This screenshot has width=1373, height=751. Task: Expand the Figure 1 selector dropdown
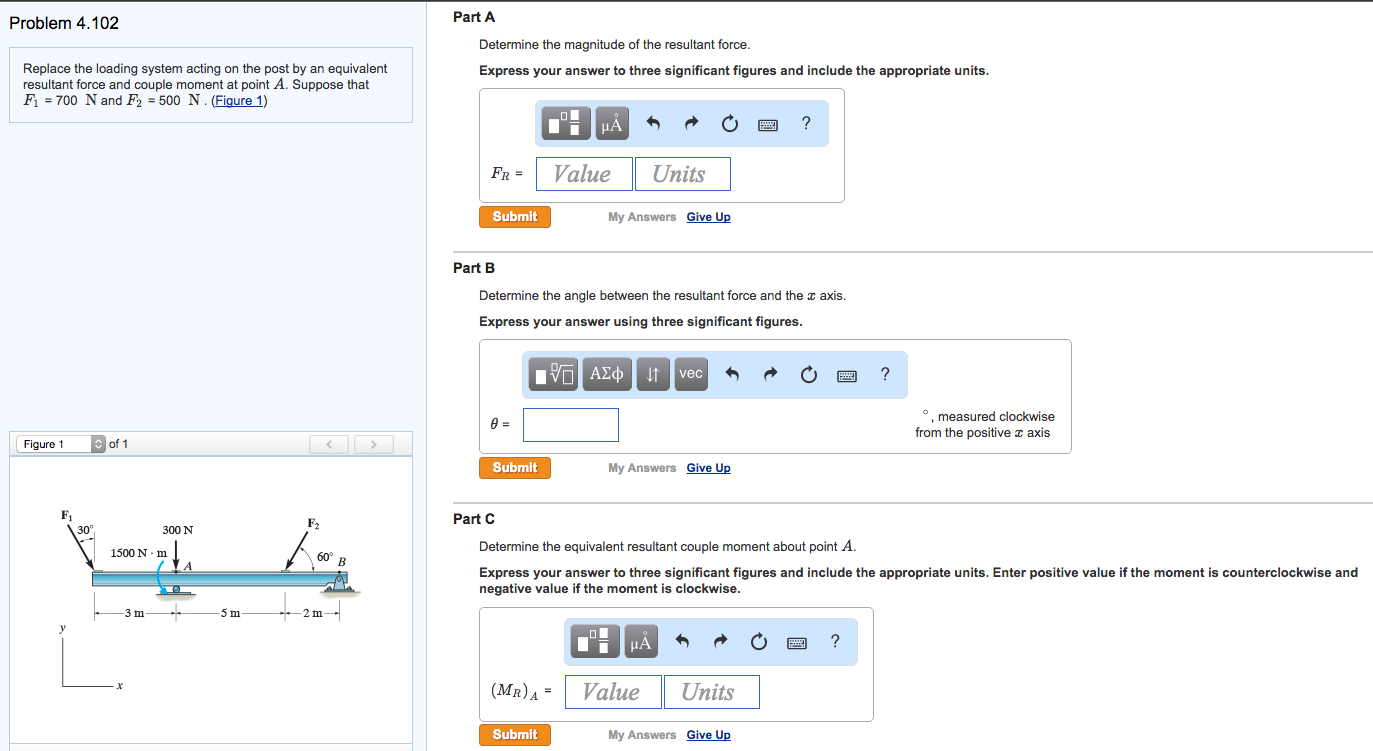(x=97, y=443)
